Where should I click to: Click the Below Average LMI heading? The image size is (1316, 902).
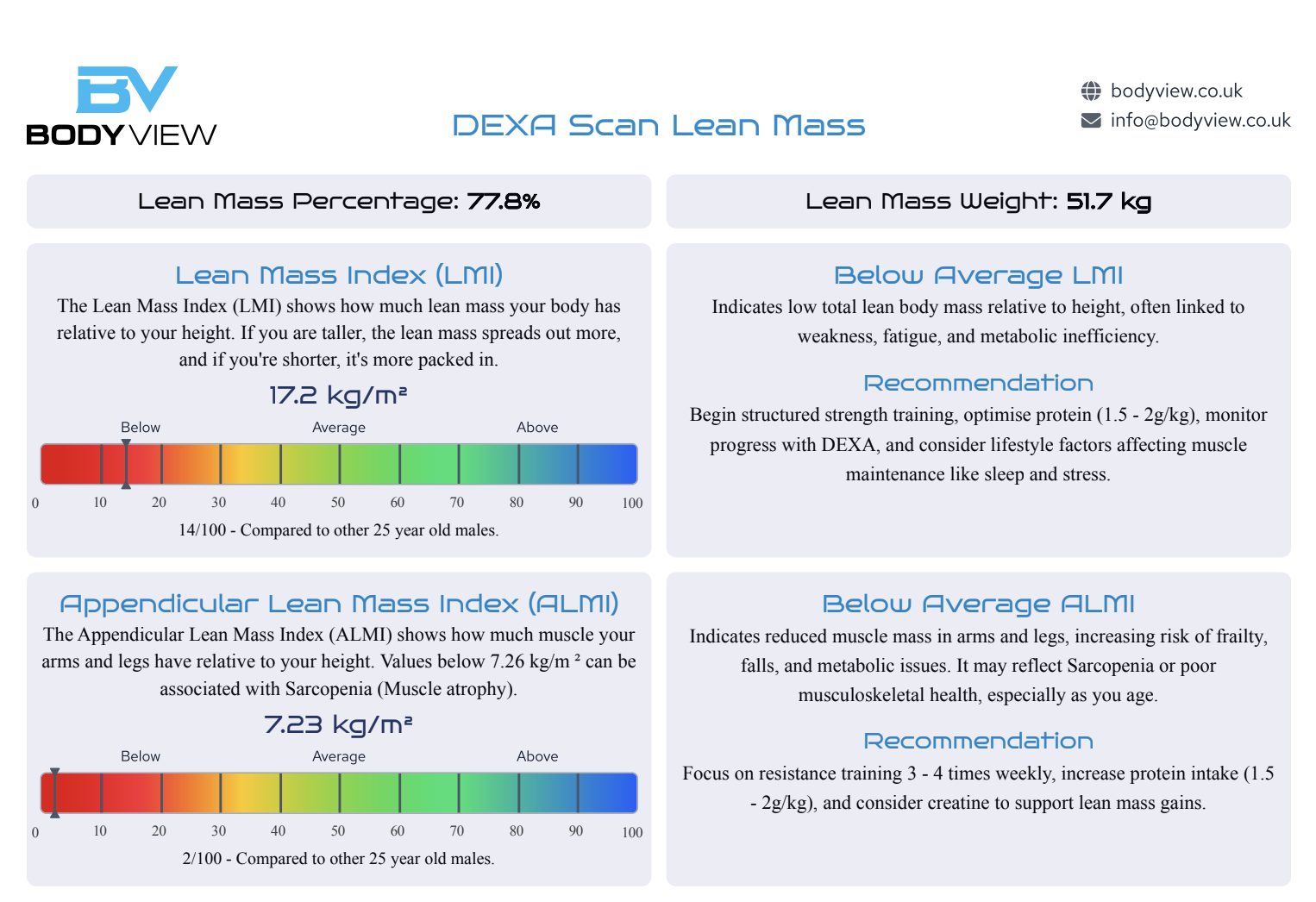click(979, 275)
